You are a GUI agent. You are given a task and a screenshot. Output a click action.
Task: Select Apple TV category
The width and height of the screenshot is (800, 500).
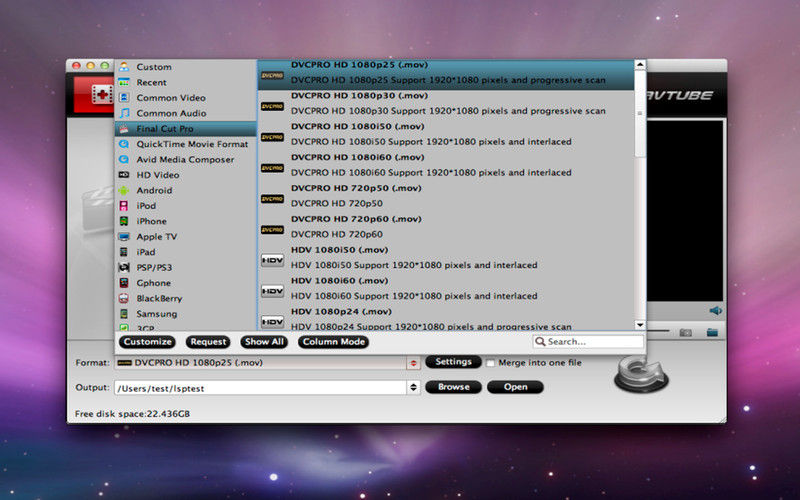pos(186,237)
